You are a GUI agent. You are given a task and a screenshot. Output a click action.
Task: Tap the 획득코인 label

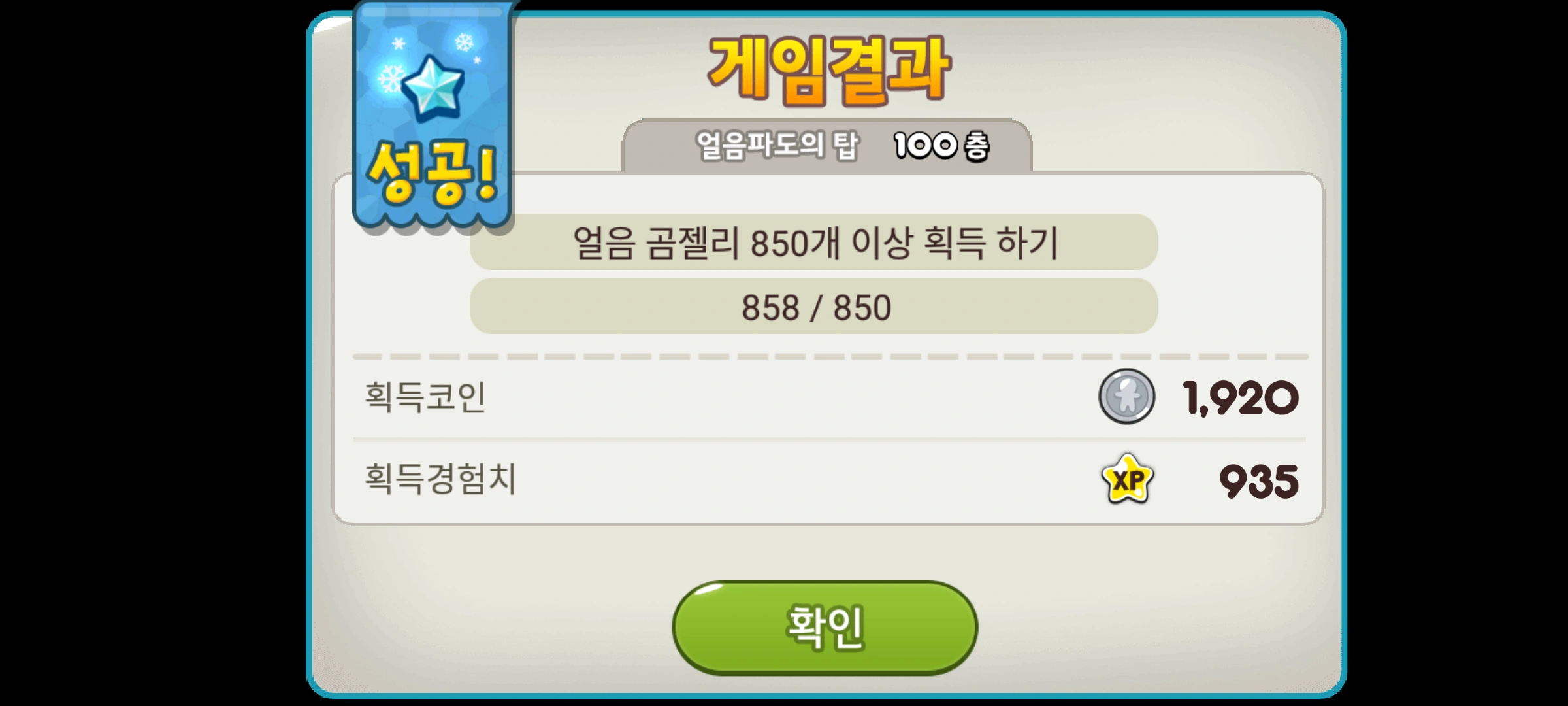point(425,396)
